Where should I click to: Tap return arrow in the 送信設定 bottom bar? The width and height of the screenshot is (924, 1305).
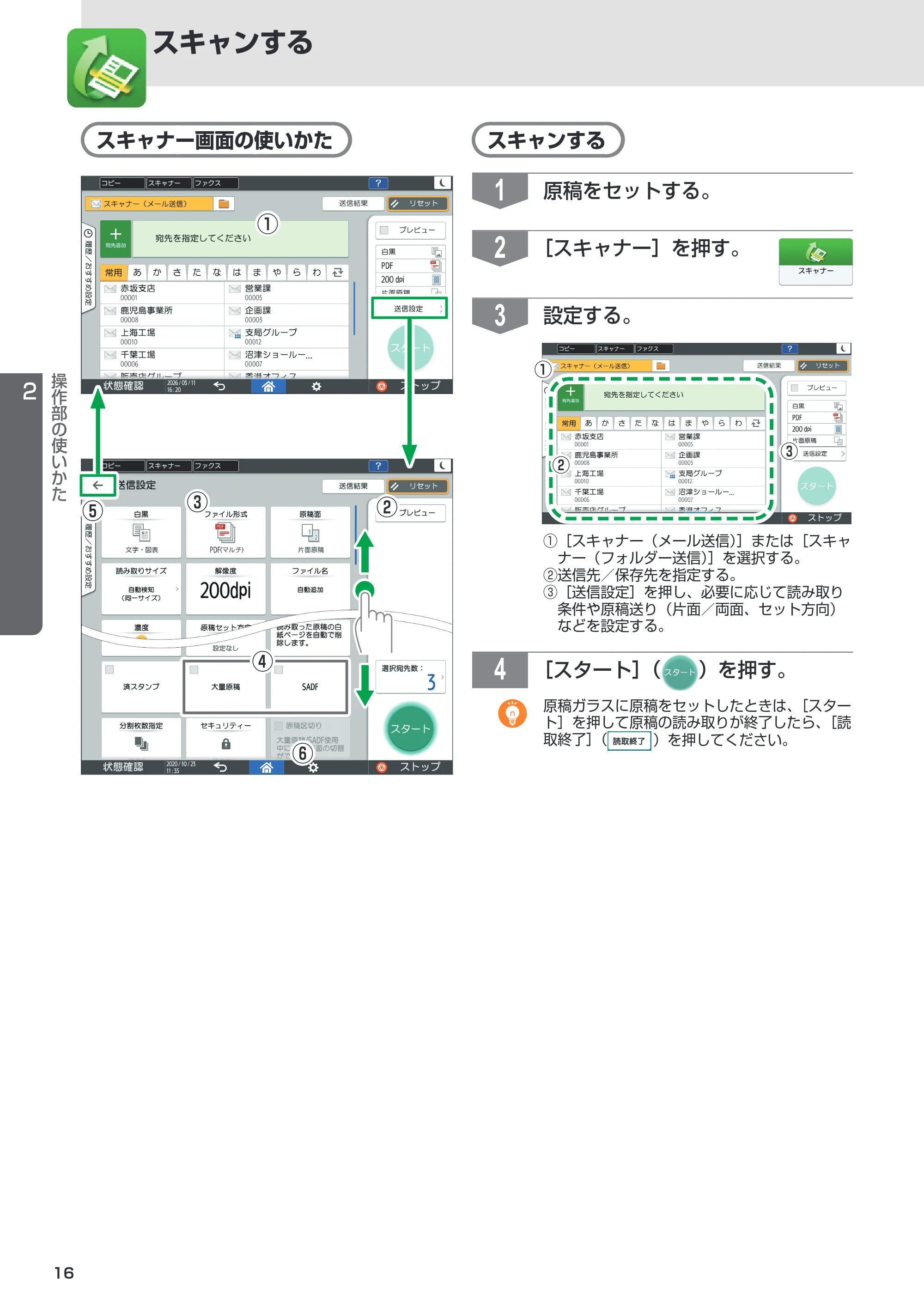[x=220, y=767]
